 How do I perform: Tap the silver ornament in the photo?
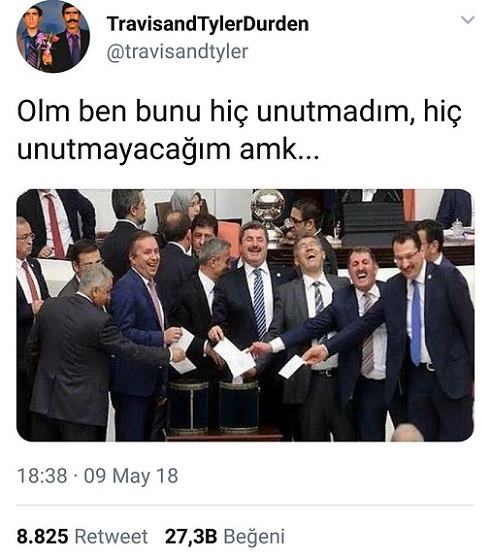point(267,210)
